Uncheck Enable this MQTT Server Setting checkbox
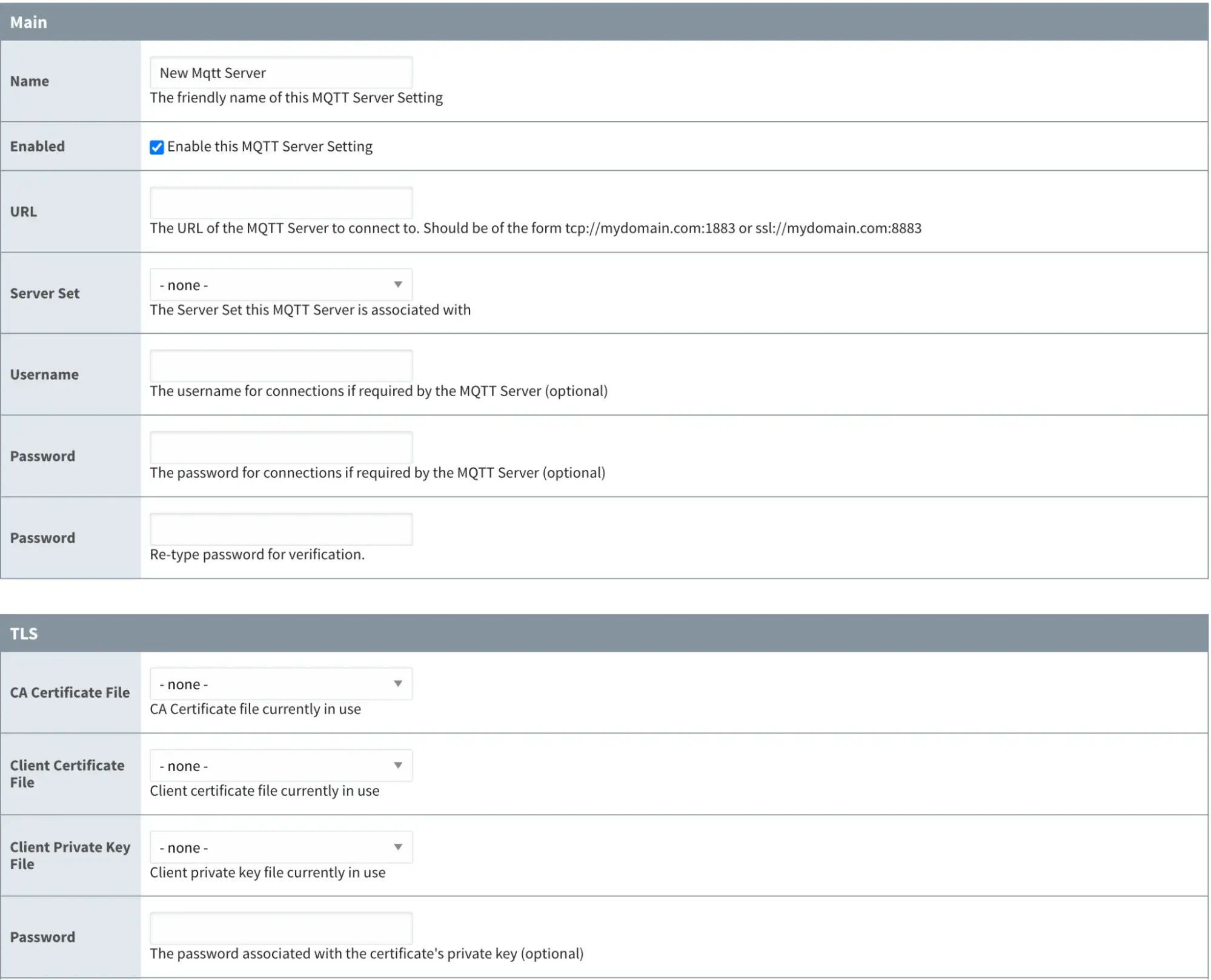Screen dimensions: 1211x980 (x=157, y=147)
